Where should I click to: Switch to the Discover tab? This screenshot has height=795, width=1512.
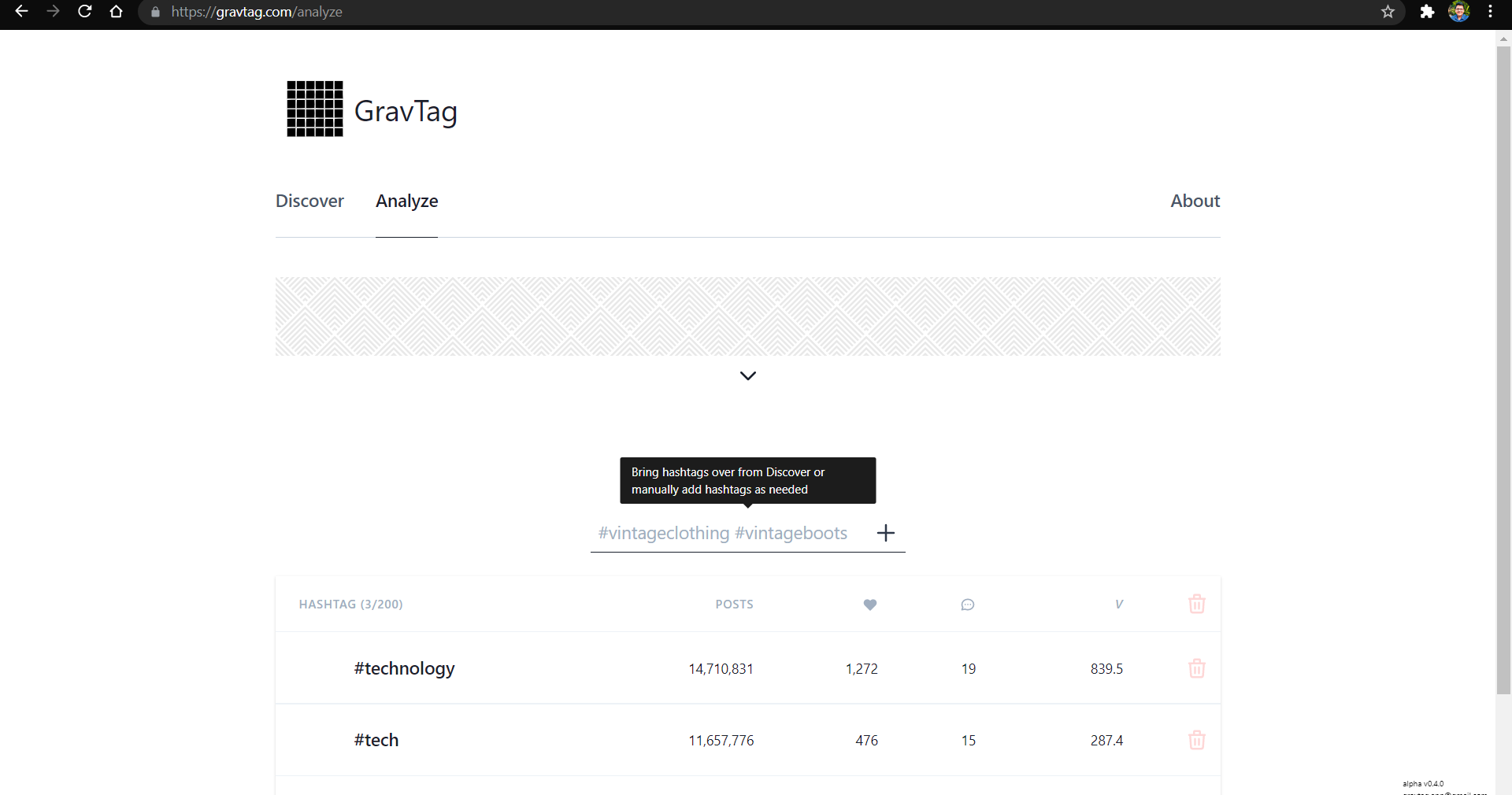tap(309, 201)
